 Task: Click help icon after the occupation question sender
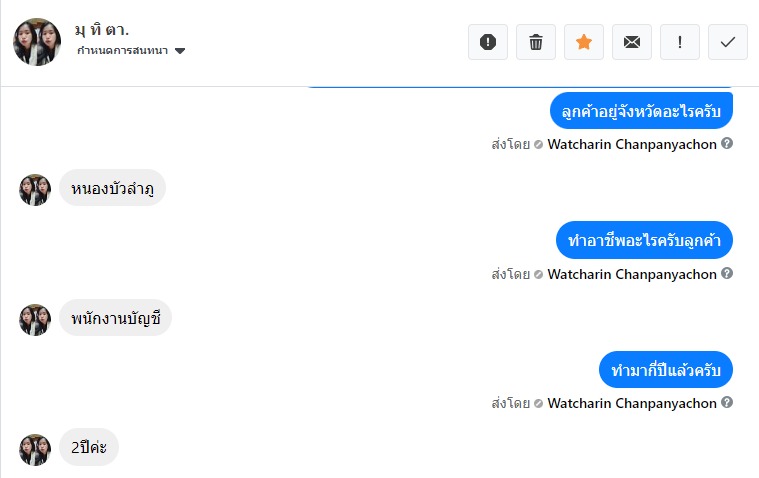(727, 274)
